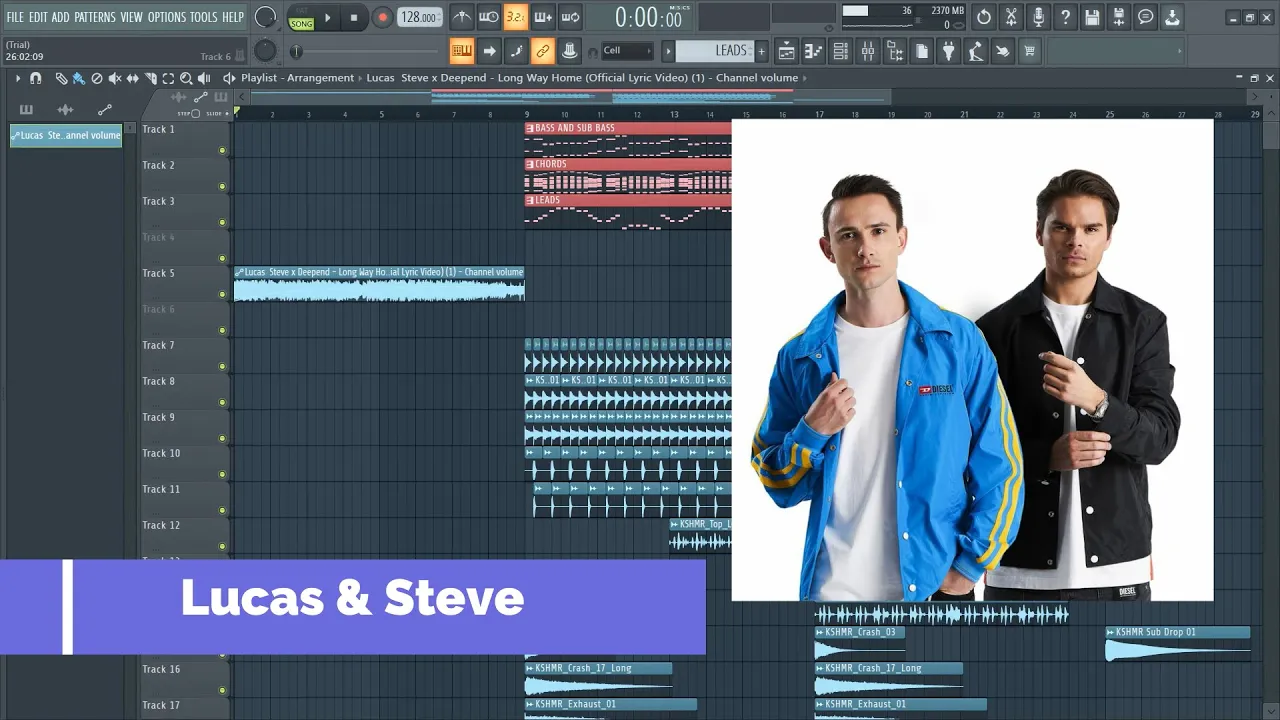Image resolution: width=1280 pixels, height=720 pixels.
Task: Click the render audio export icon
Action: click(1119, 17)
